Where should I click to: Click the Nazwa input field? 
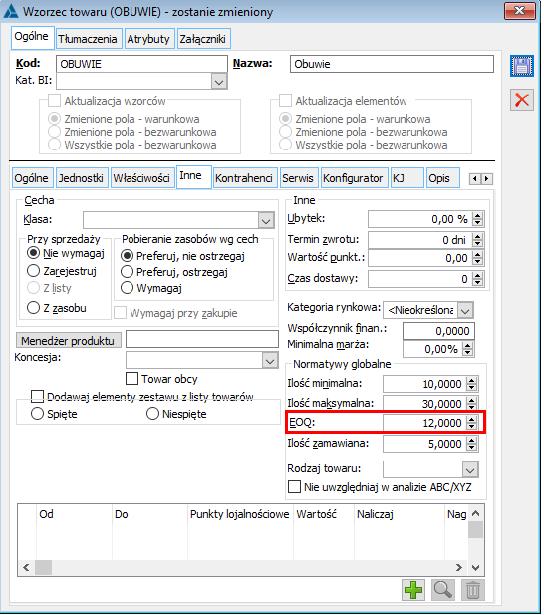391,64
